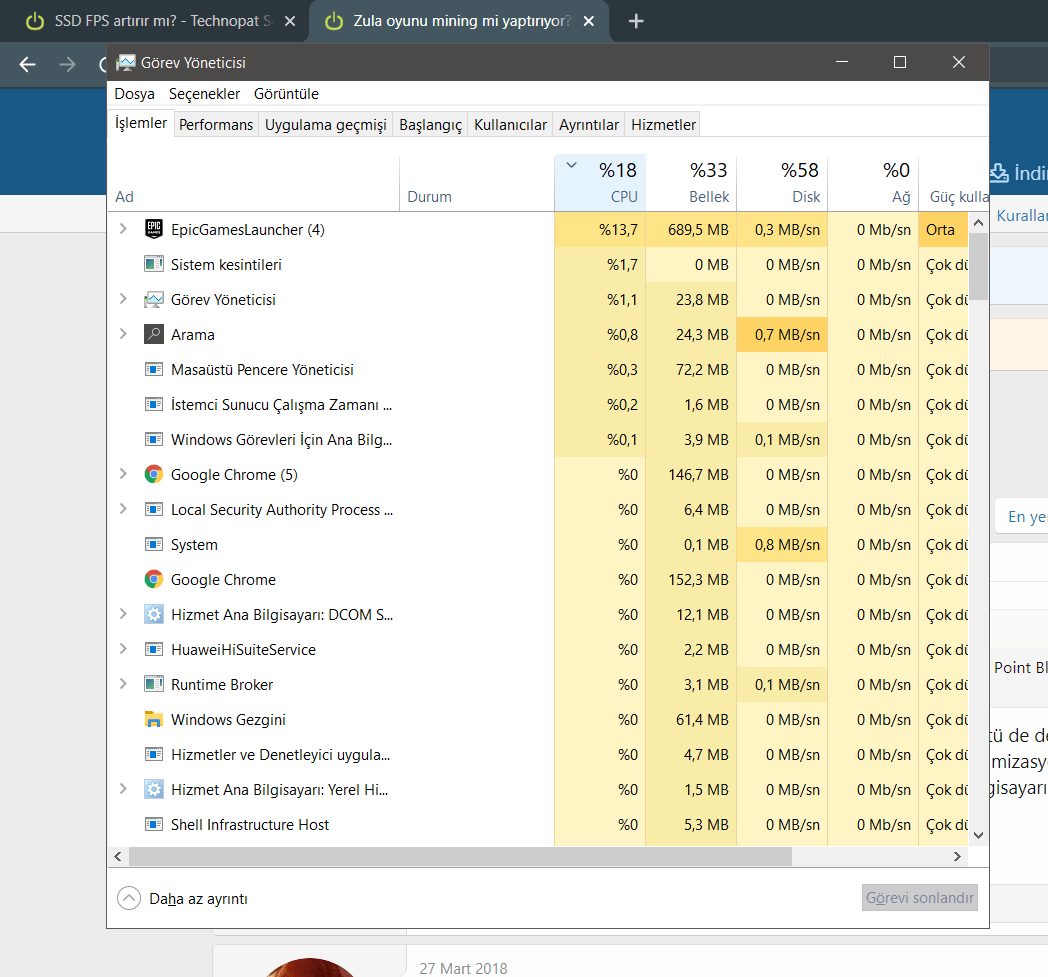
Task: Click the Windows Görevleri İçin Ana Bilg icon
Action: tap(154, 439)
